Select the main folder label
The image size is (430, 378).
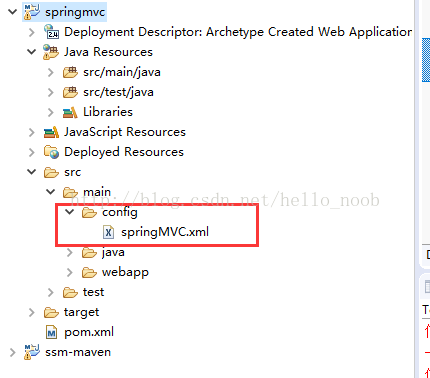[97, 192]
